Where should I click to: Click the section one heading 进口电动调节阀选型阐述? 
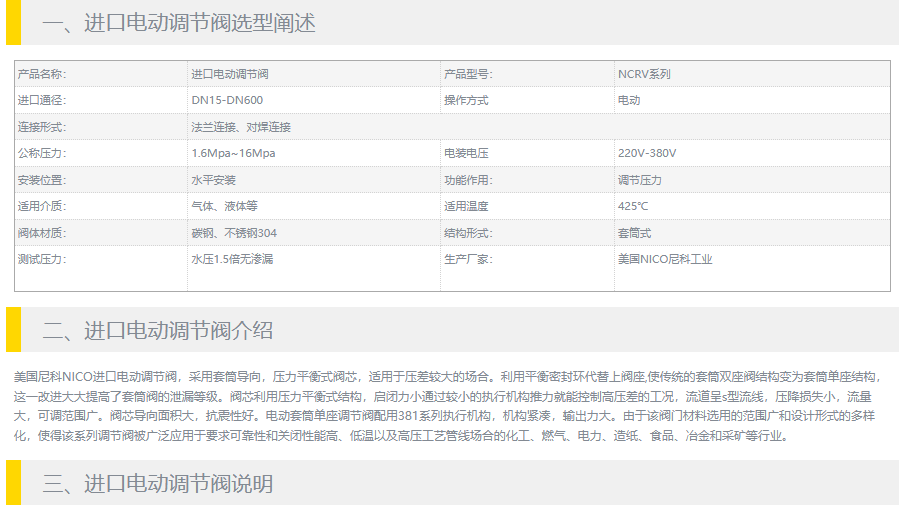coord(178,23)
